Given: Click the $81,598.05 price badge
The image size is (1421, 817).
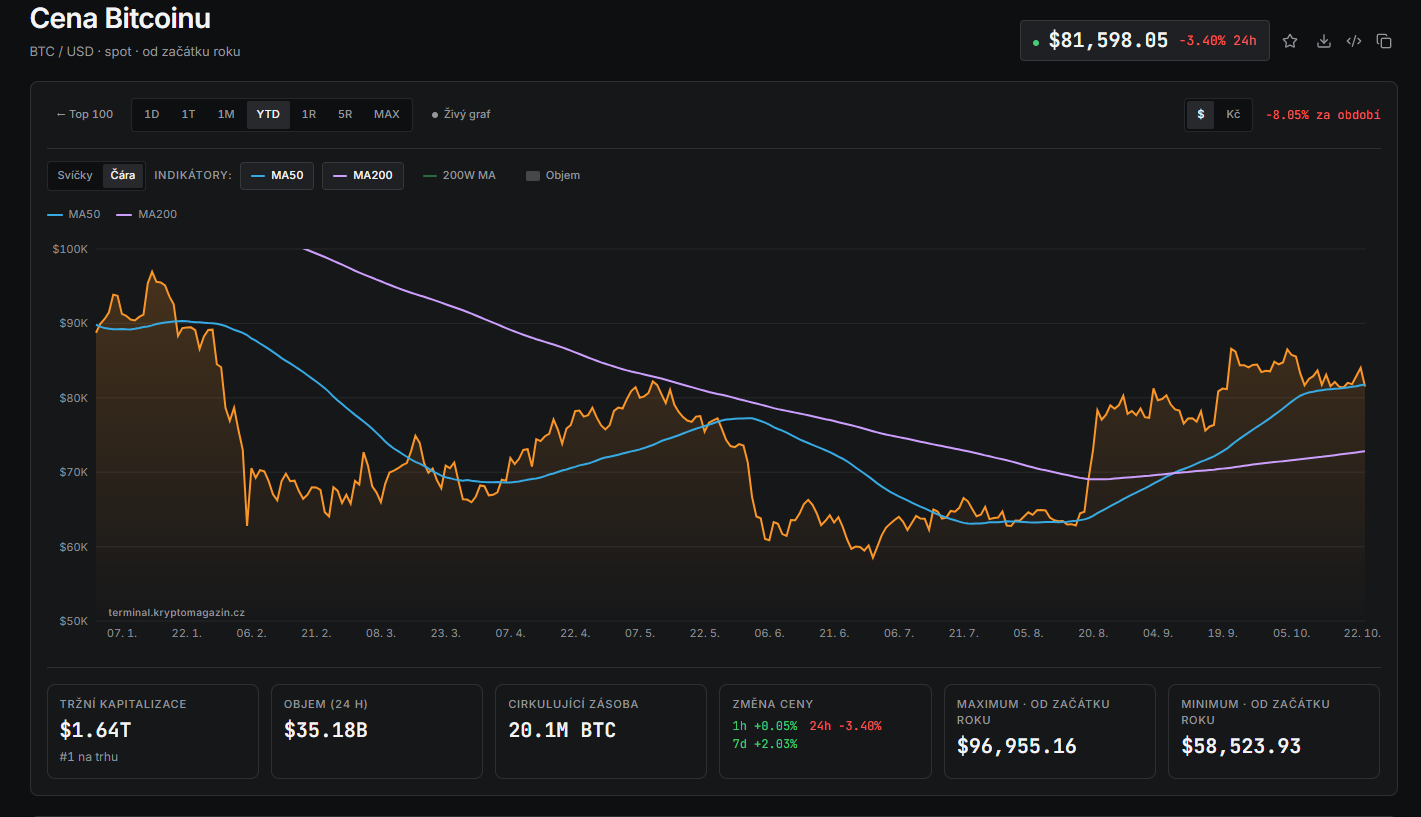Looking at the screenshot, I should tap(1145, 41).
